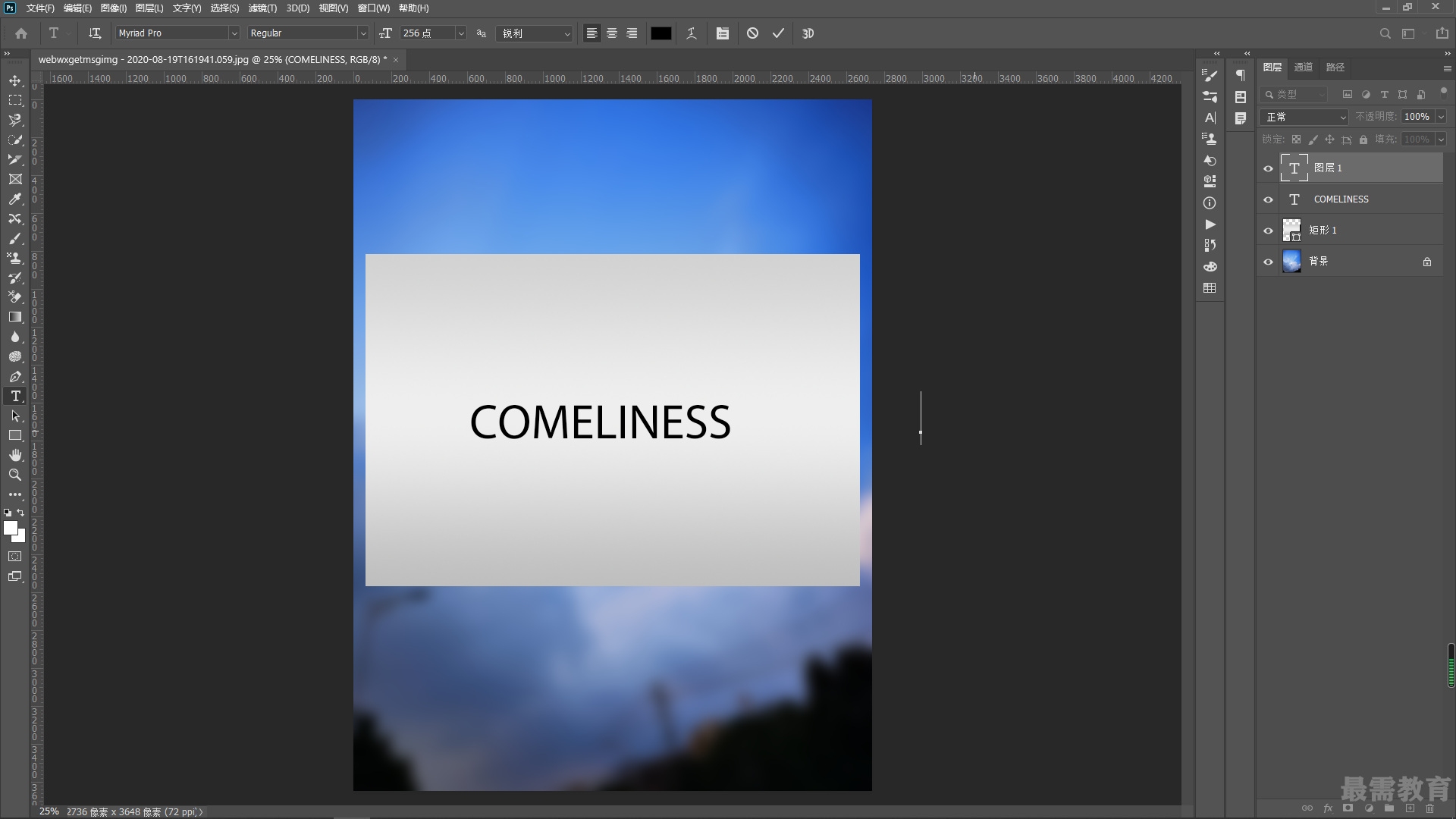Hide the COMELINESS text layer
The height and width of the screenshot is (819, 1456).
[x=1268, y=199]
